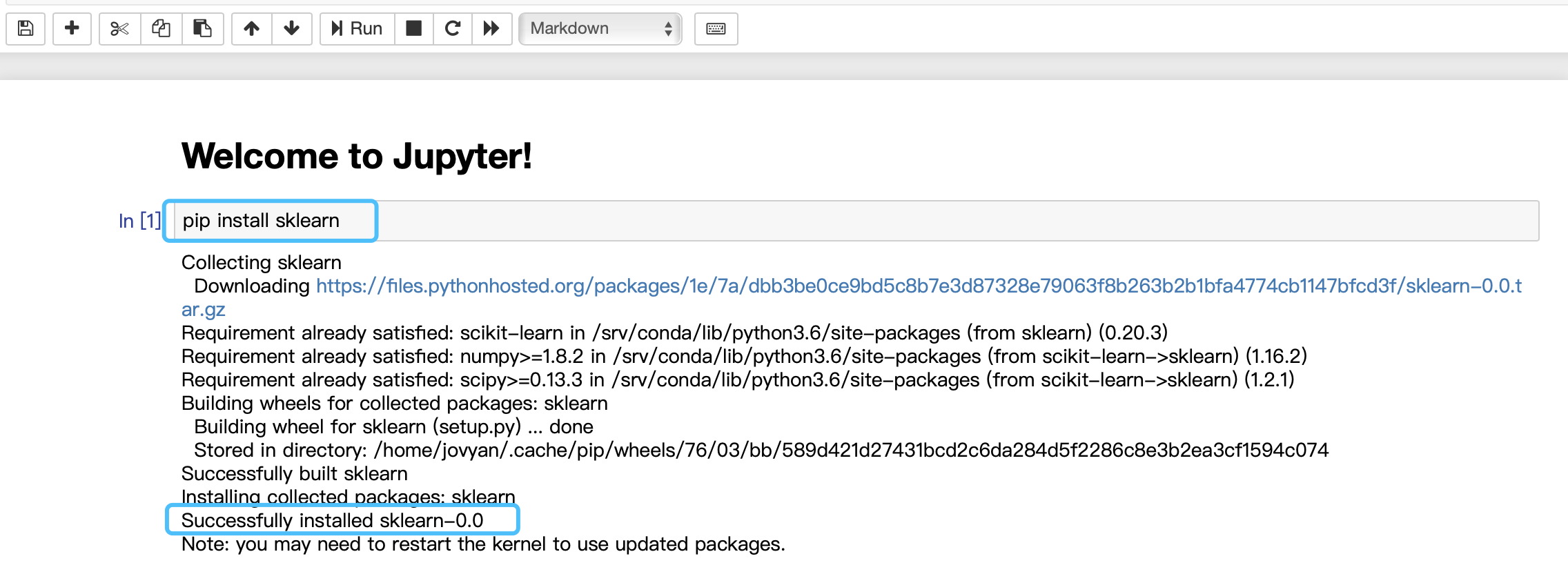
Task: Click the Successfully installed sklearn-0.0 output line
Action: click(x=333, y=520)
